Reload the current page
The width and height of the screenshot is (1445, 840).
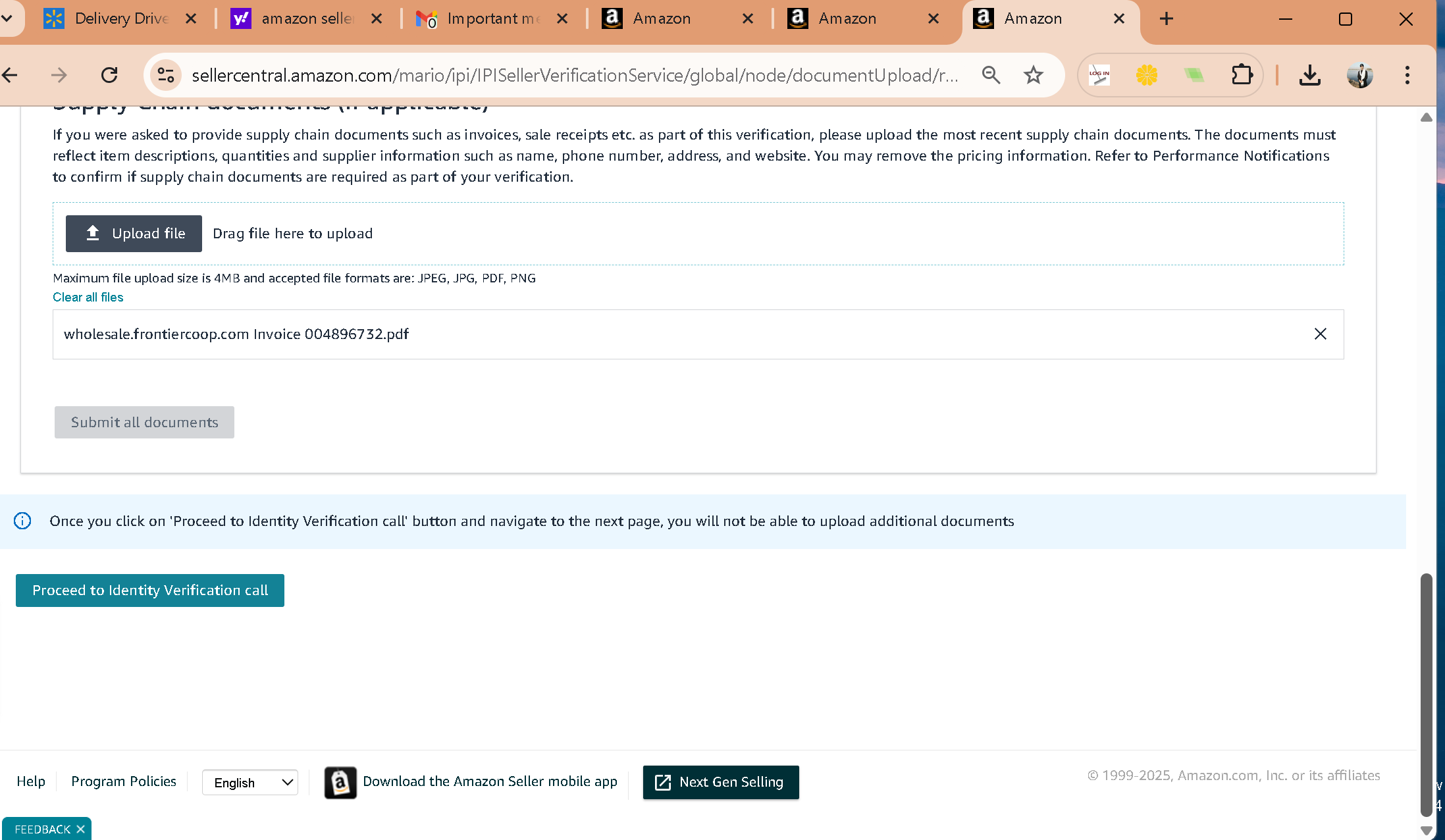coord(109,75)
